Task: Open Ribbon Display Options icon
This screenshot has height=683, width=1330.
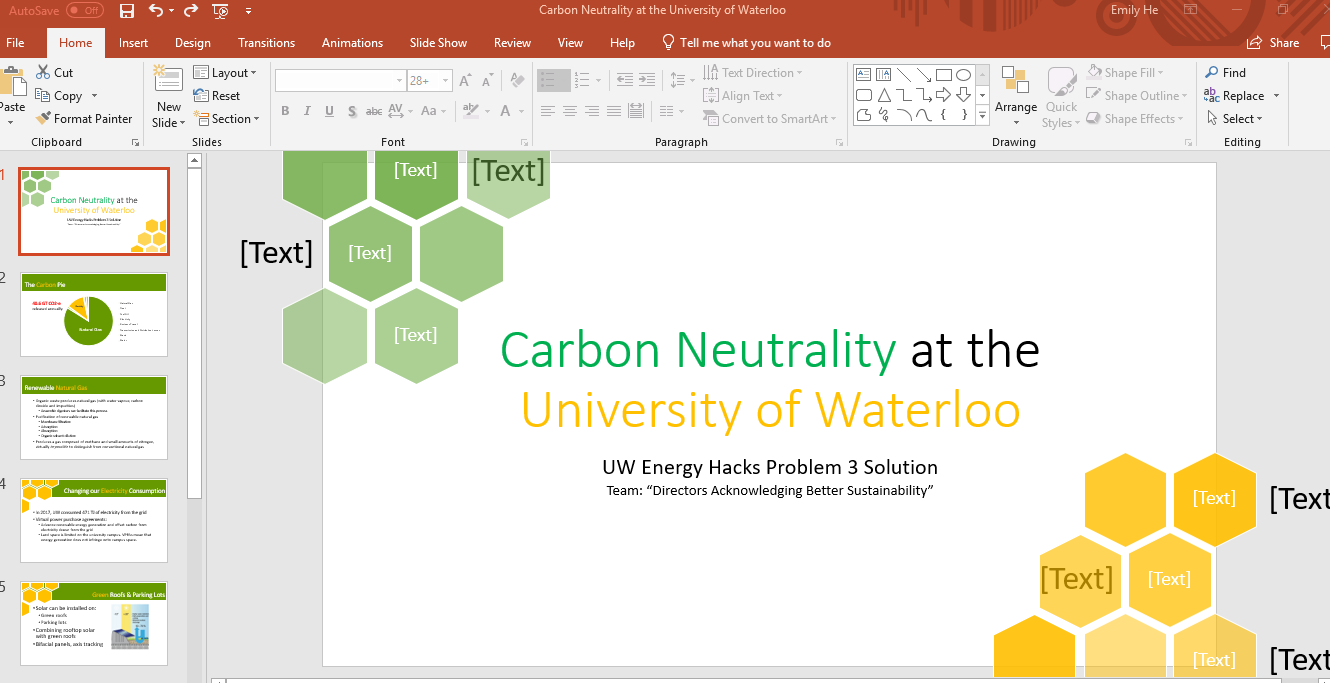Action: click(1189, 10)
